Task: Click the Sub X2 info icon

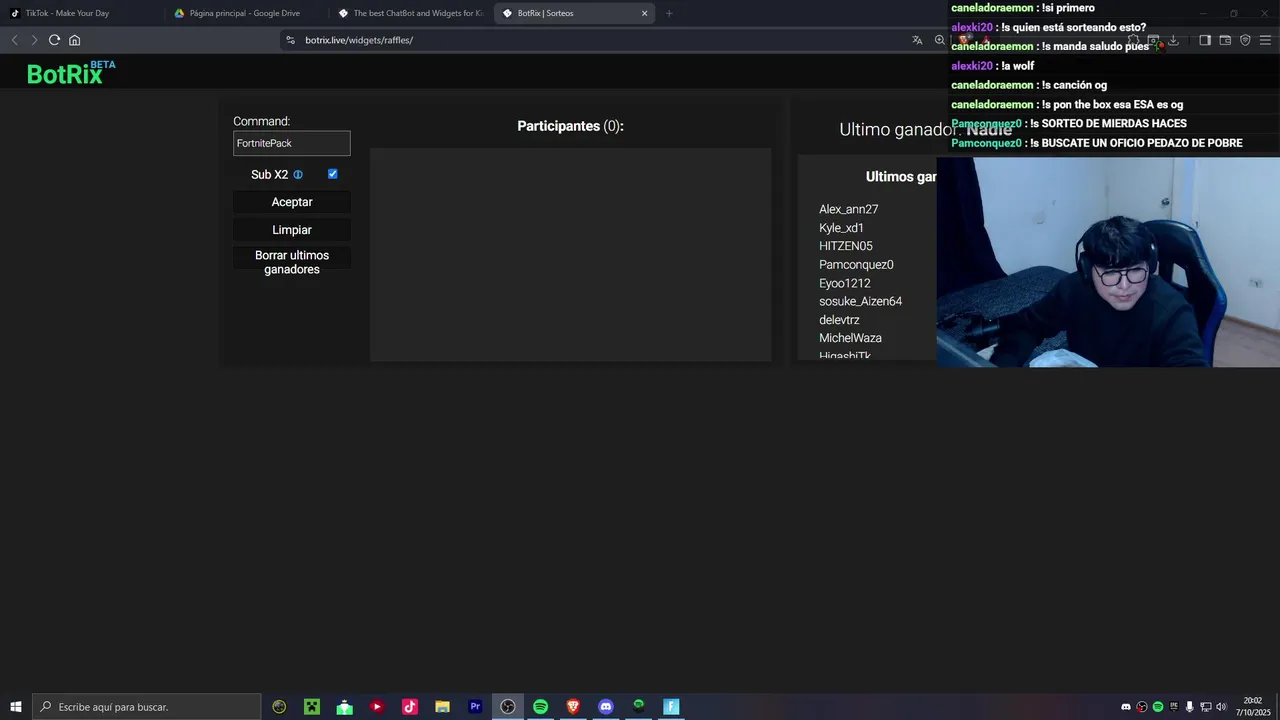Action: (298, 175)
